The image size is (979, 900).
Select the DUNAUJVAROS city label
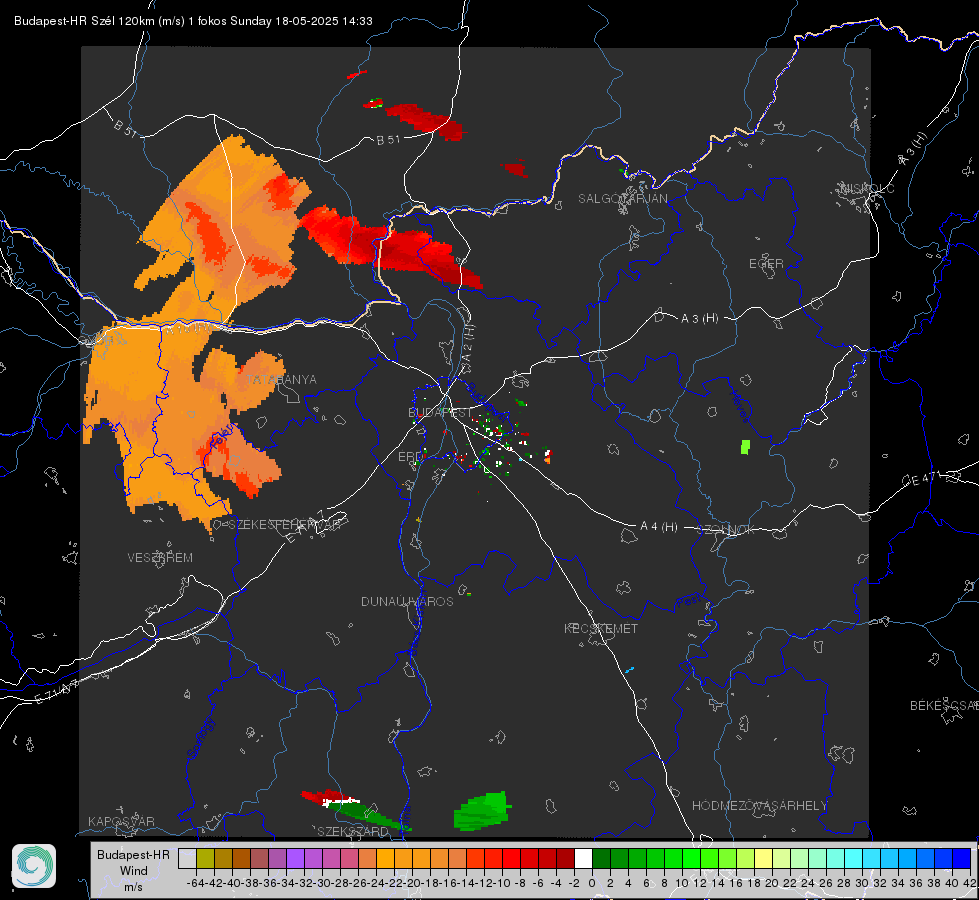pos(407,601)
